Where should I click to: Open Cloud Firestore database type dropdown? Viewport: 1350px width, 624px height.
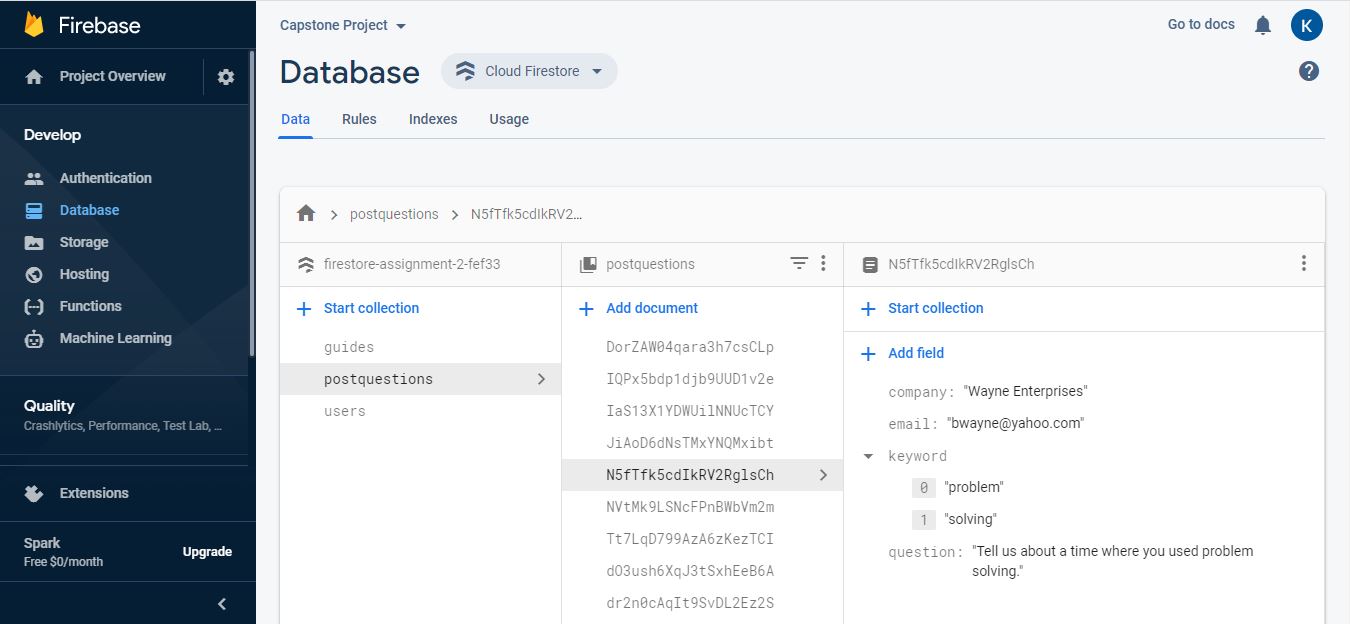(529, 71)
